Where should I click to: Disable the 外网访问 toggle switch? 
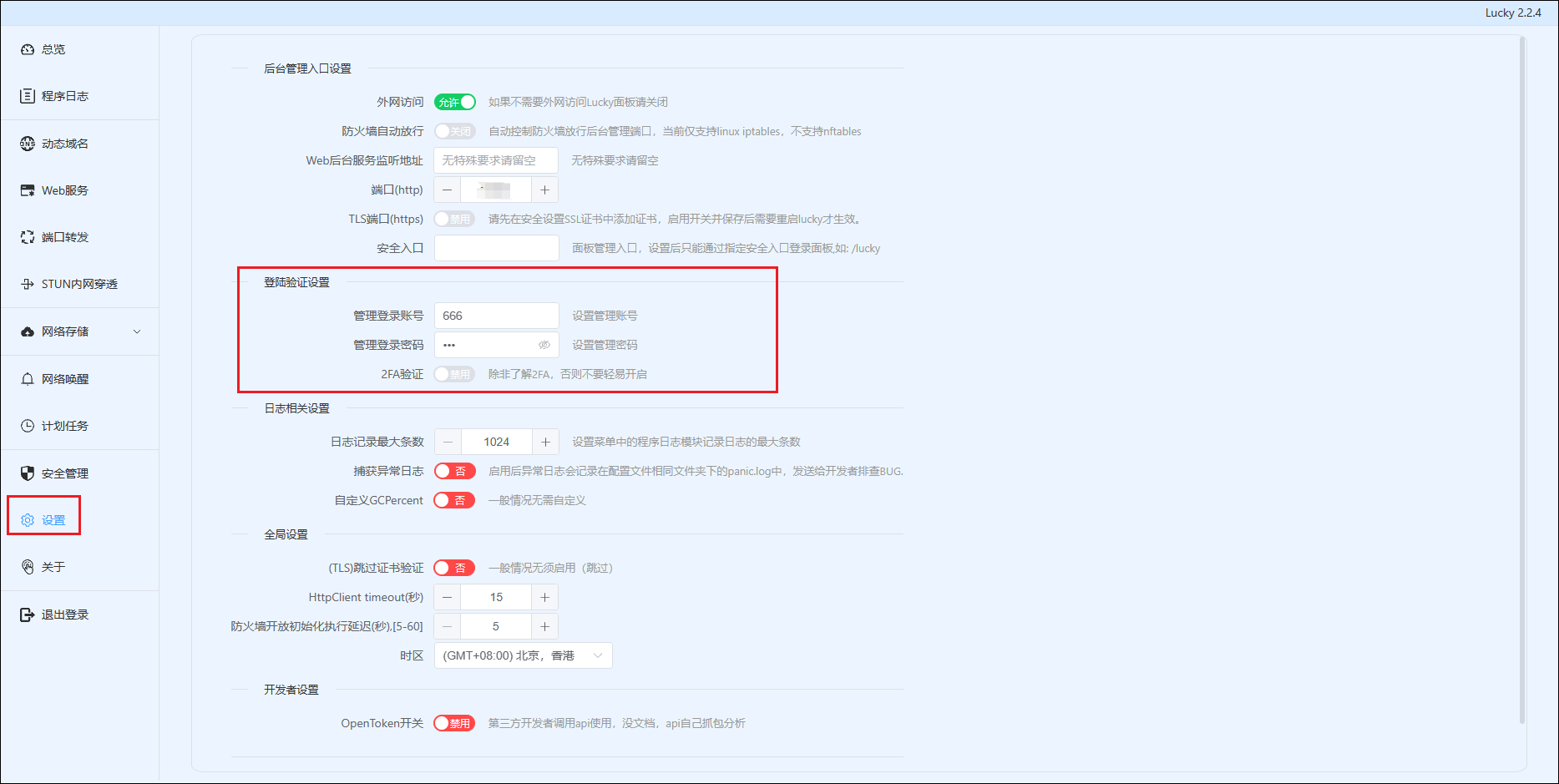[x=455, y=102]
